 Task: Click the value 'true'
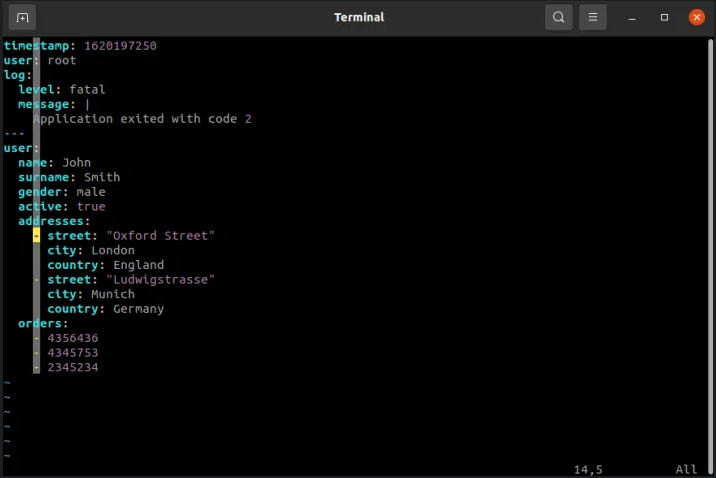[x=91, y=206]
